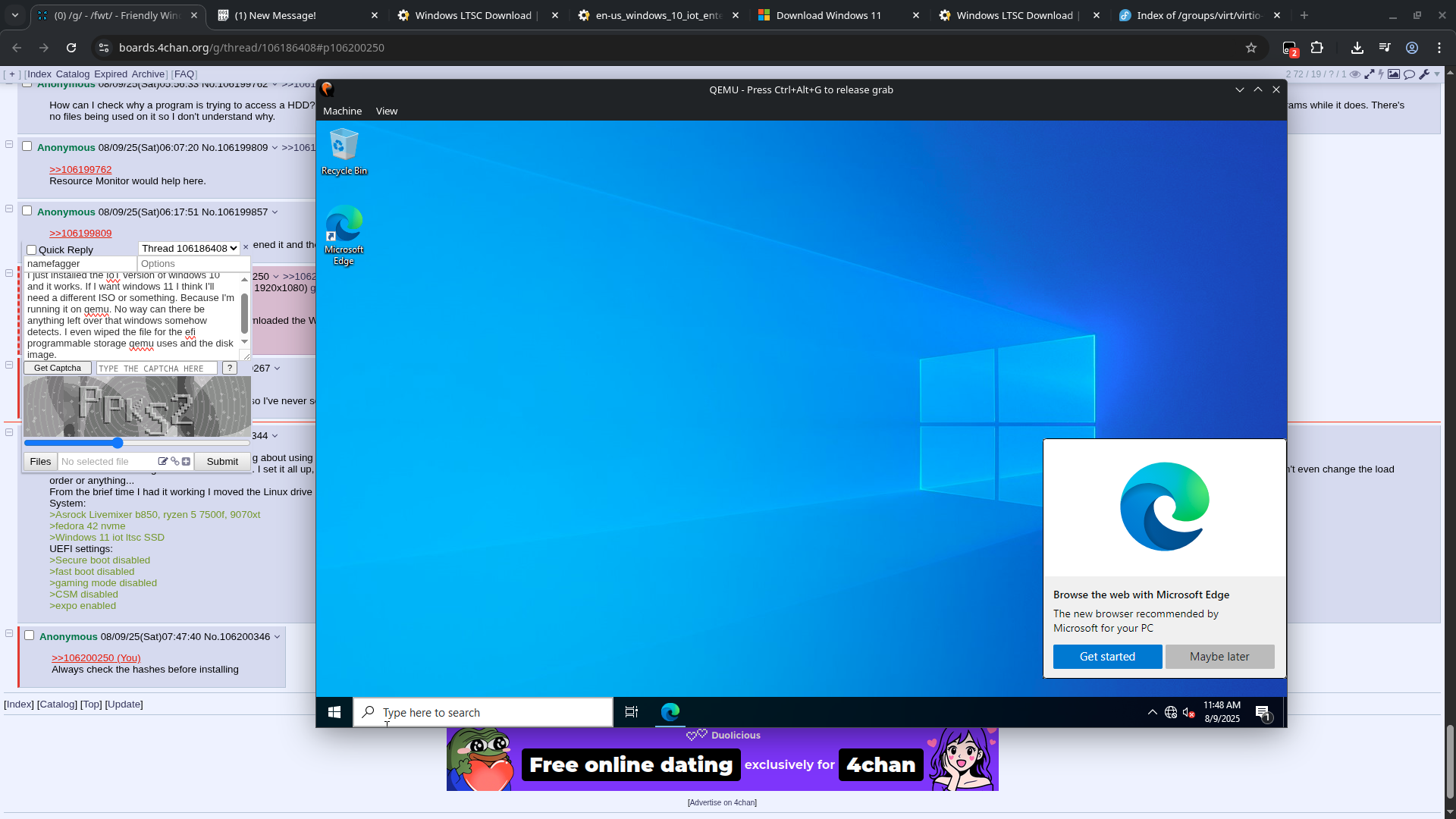The width and height of the screenshot is (1456, 819).
Task: Open browser three-dot menu
Action: tap(1439, 48)
